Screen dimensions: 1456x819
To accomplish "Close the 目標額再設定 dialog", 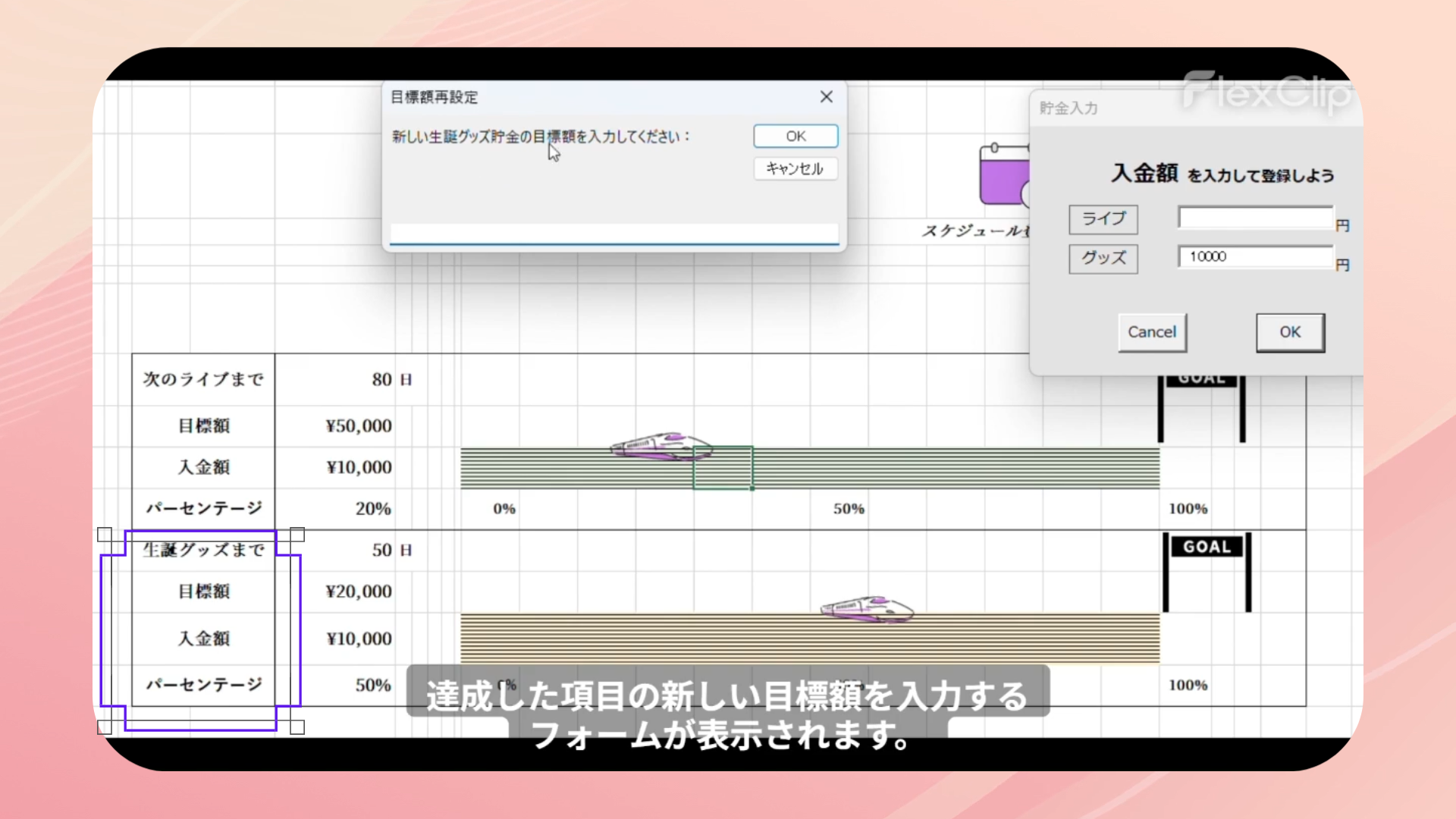I will 827,97.
